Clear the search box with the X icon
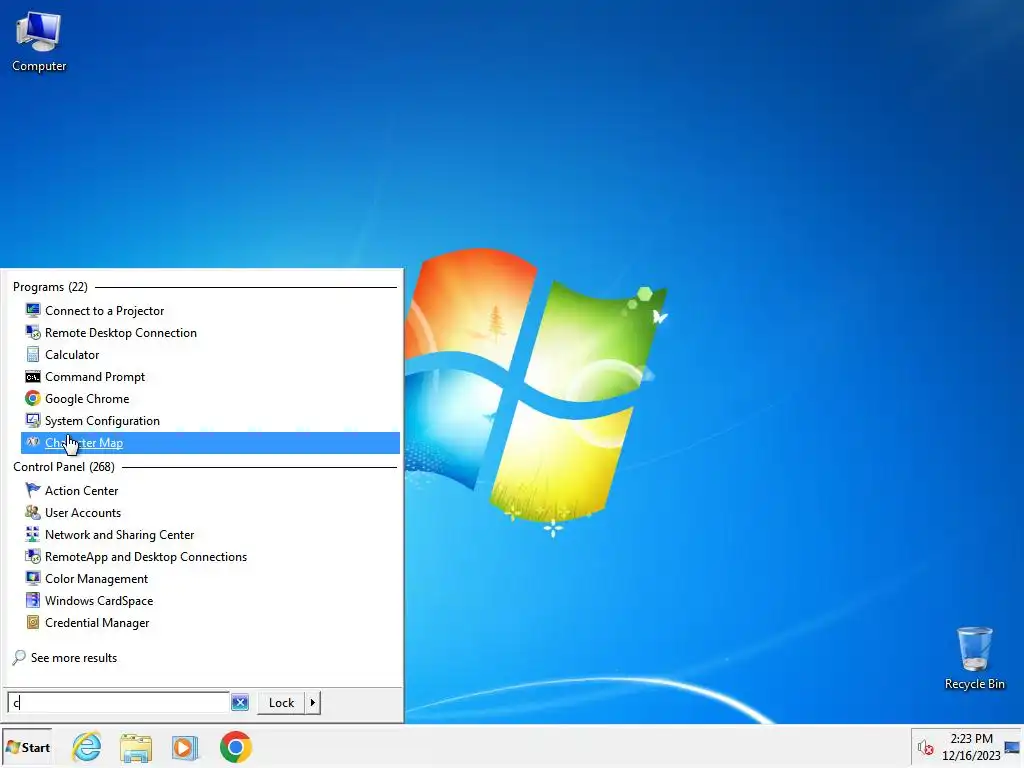 [x=240, y=703]
